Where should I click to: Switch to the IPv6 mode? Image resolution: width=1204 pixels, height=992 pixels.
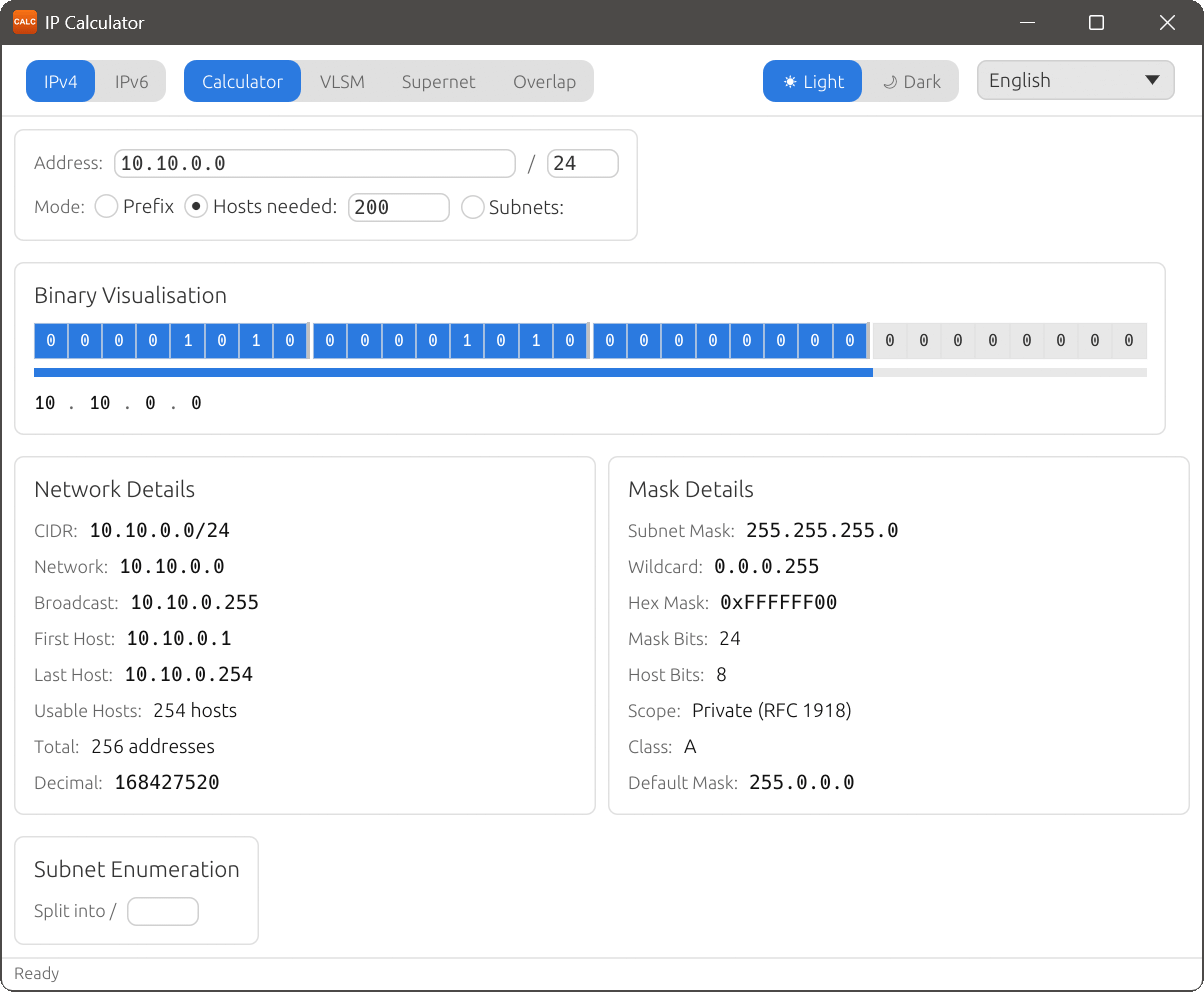tap(131, 81)
